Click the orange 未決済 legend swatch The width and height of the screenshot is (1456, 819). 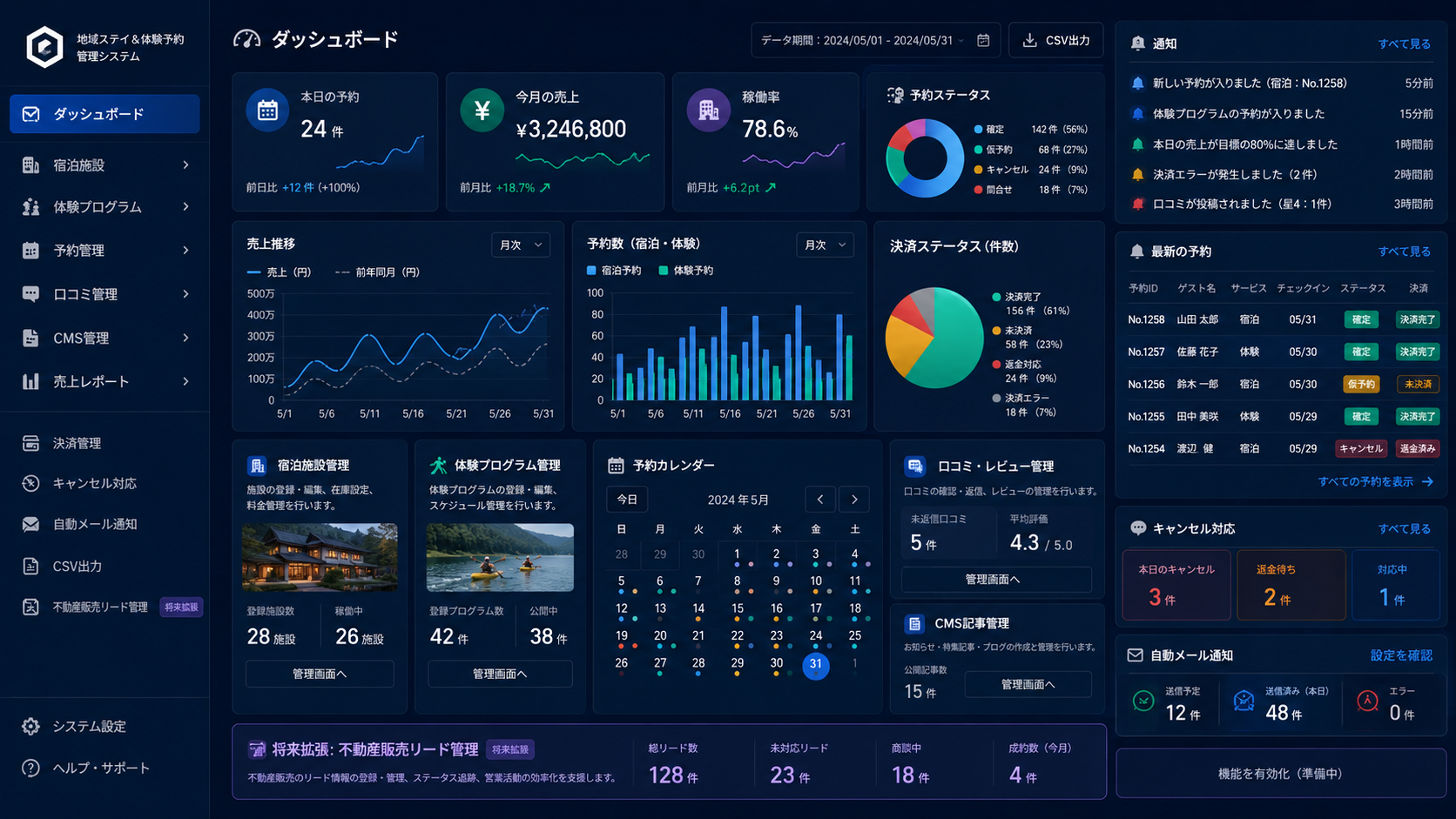tap(996, 331)
